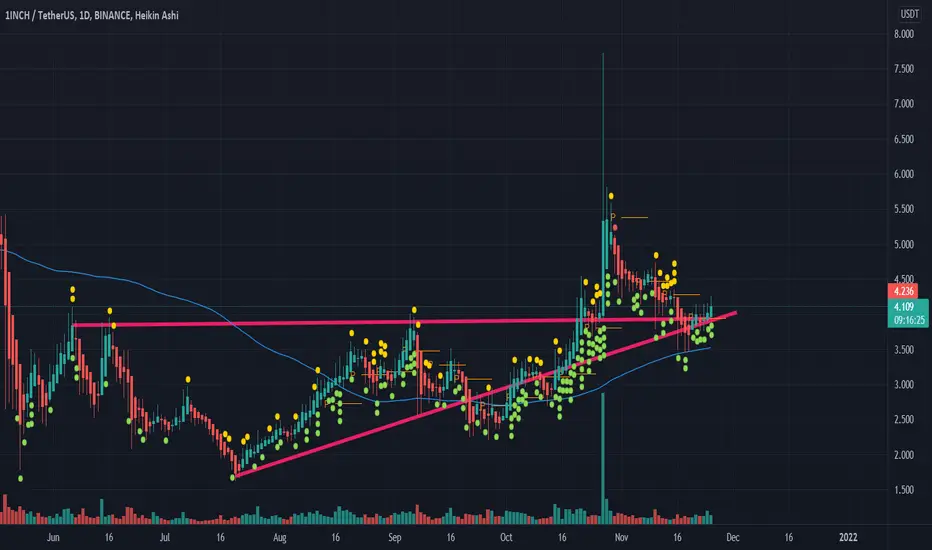Click the 8.000 price axis label

(903, 34)
